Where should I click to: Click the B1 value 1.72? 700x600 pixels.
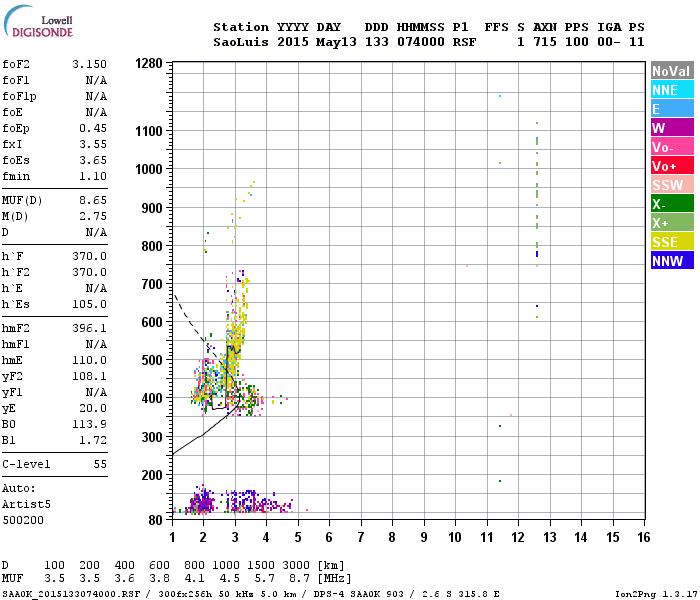tap(93, 440)
